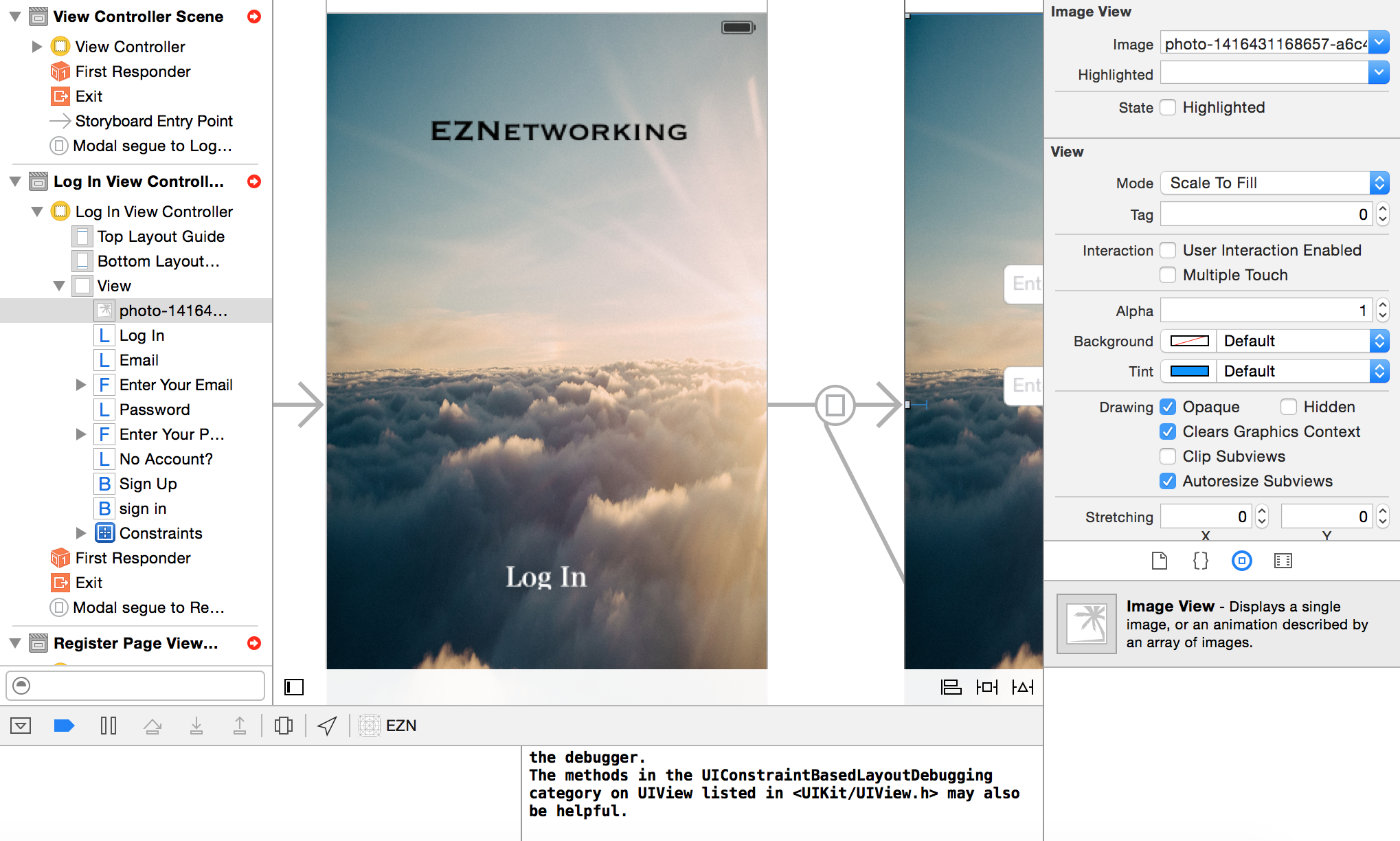Image resolution: width=1400 pixels, height=841 pixels.
Task: Enable User Interaction Enabled checkbox
Action: click(1168, 250)
